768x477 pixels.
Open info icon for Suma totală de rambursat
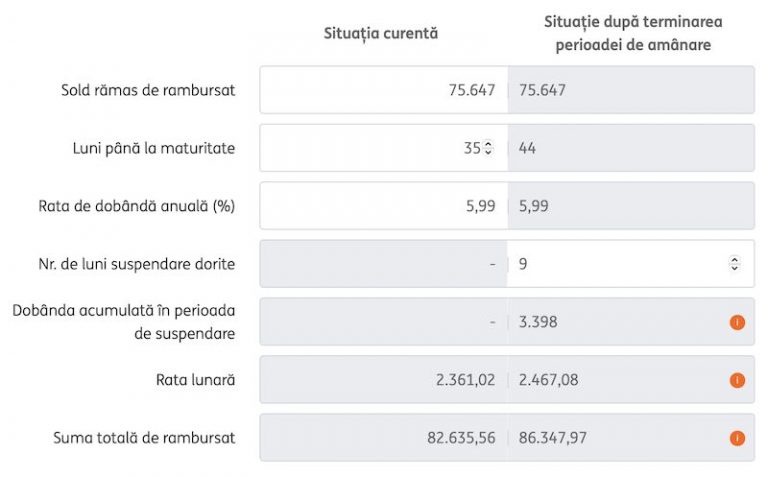pos(737,438)
